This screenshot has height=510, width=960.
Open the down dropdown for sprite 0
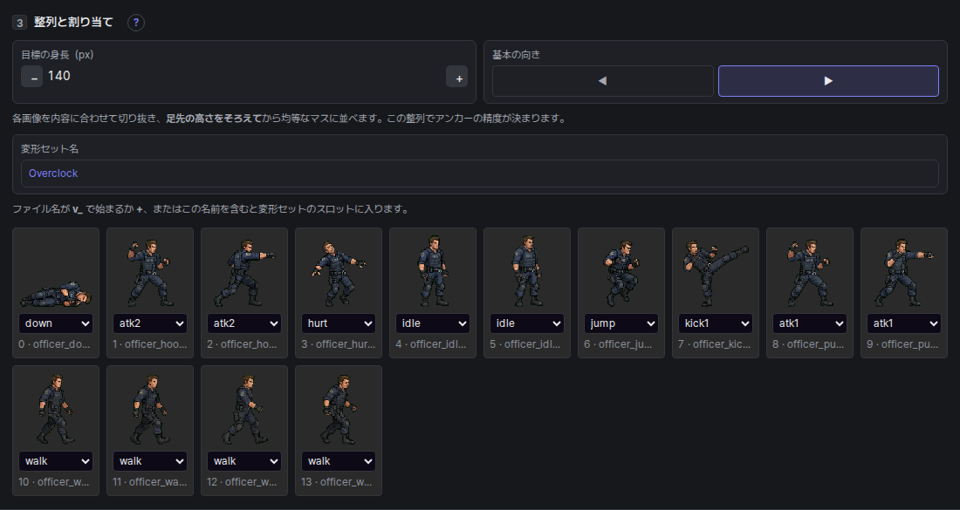coord(56,323)
